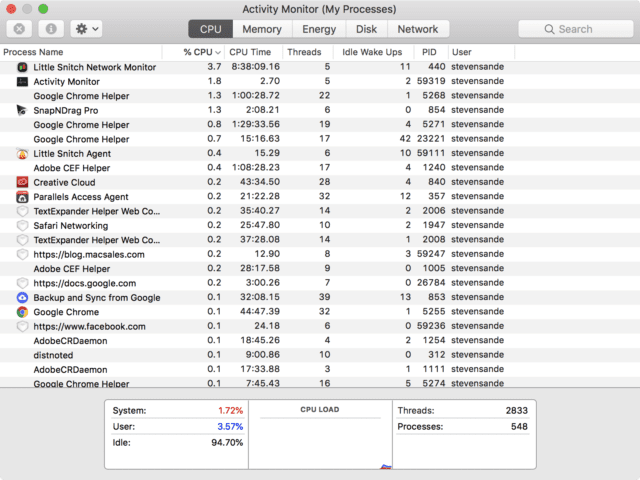Sort by the % CPU column header

pos(198,52)
